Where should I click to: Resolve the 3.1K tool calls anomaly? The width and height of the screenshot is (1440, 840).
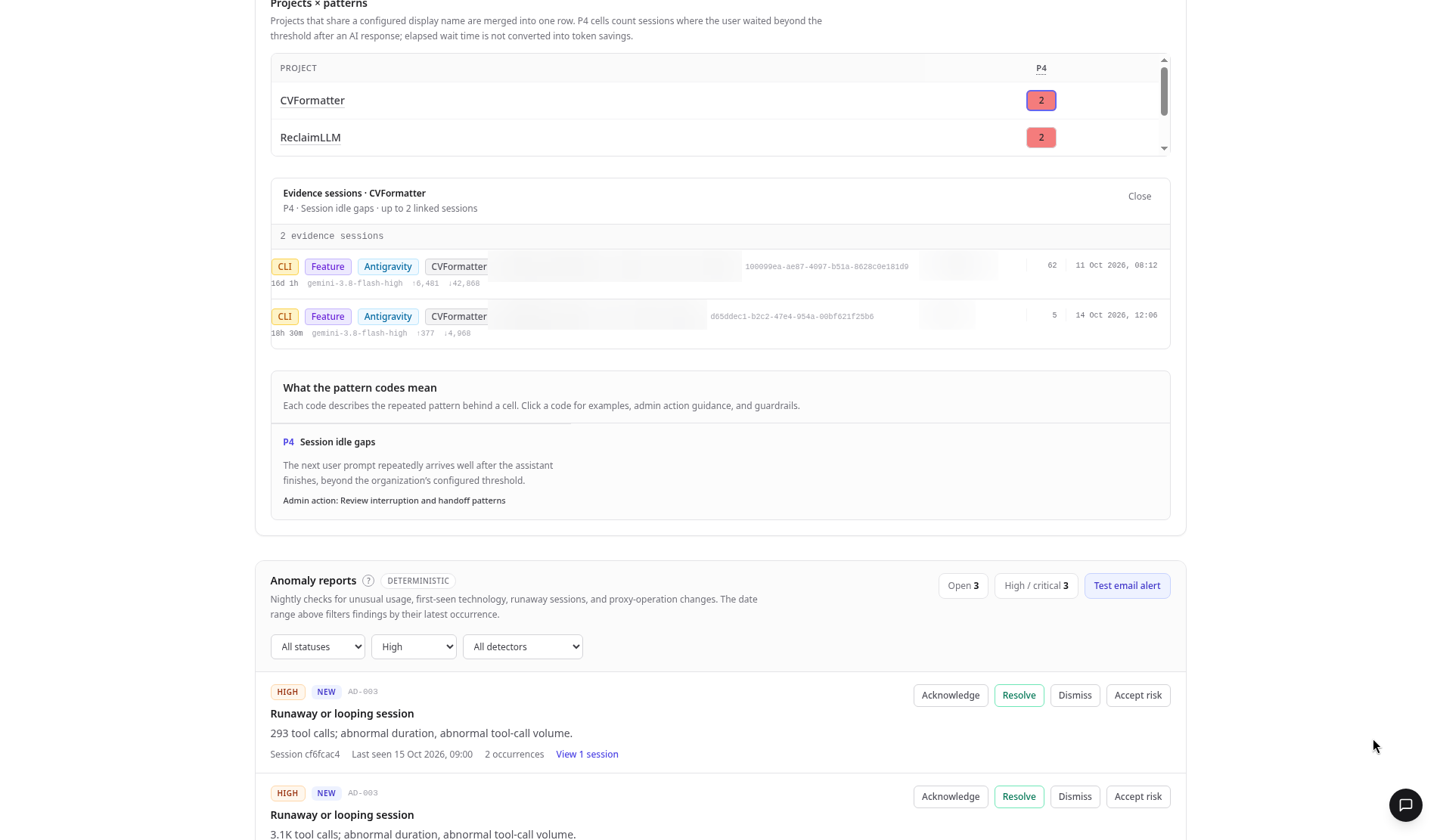pyautogui.click(x=1019, y=797)
